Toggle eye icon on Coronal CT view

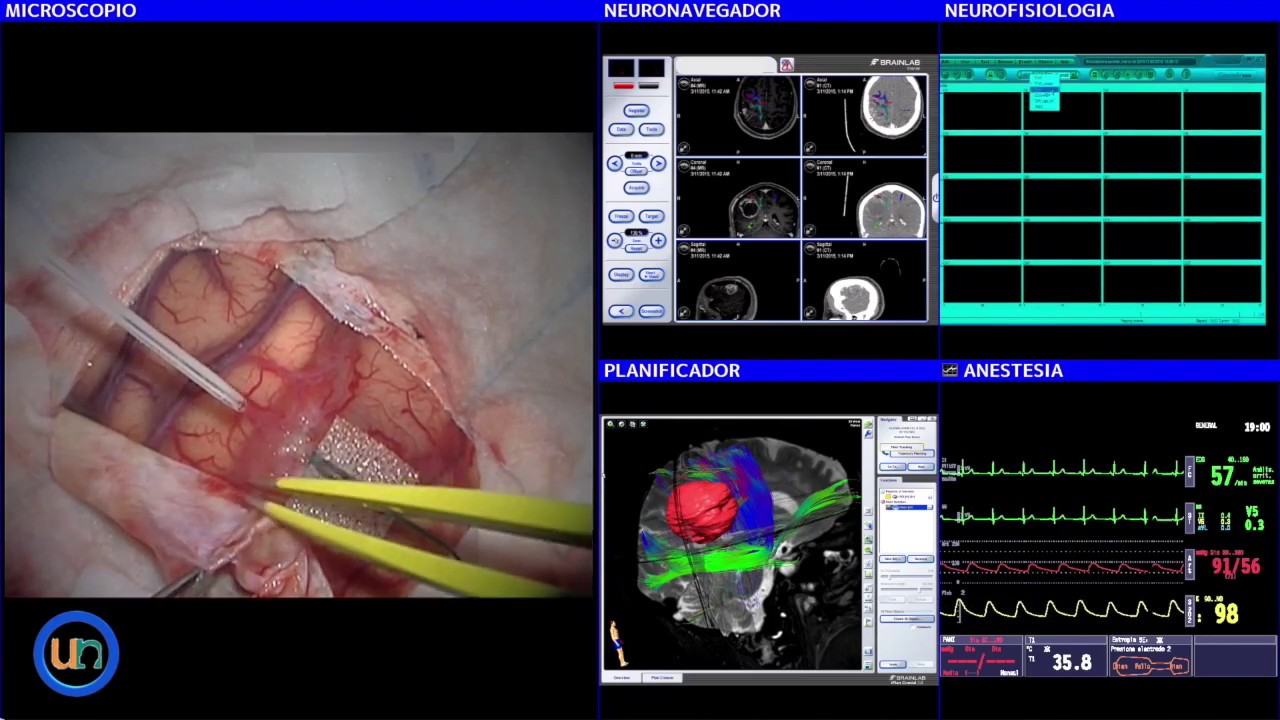[x=810, y=166]
